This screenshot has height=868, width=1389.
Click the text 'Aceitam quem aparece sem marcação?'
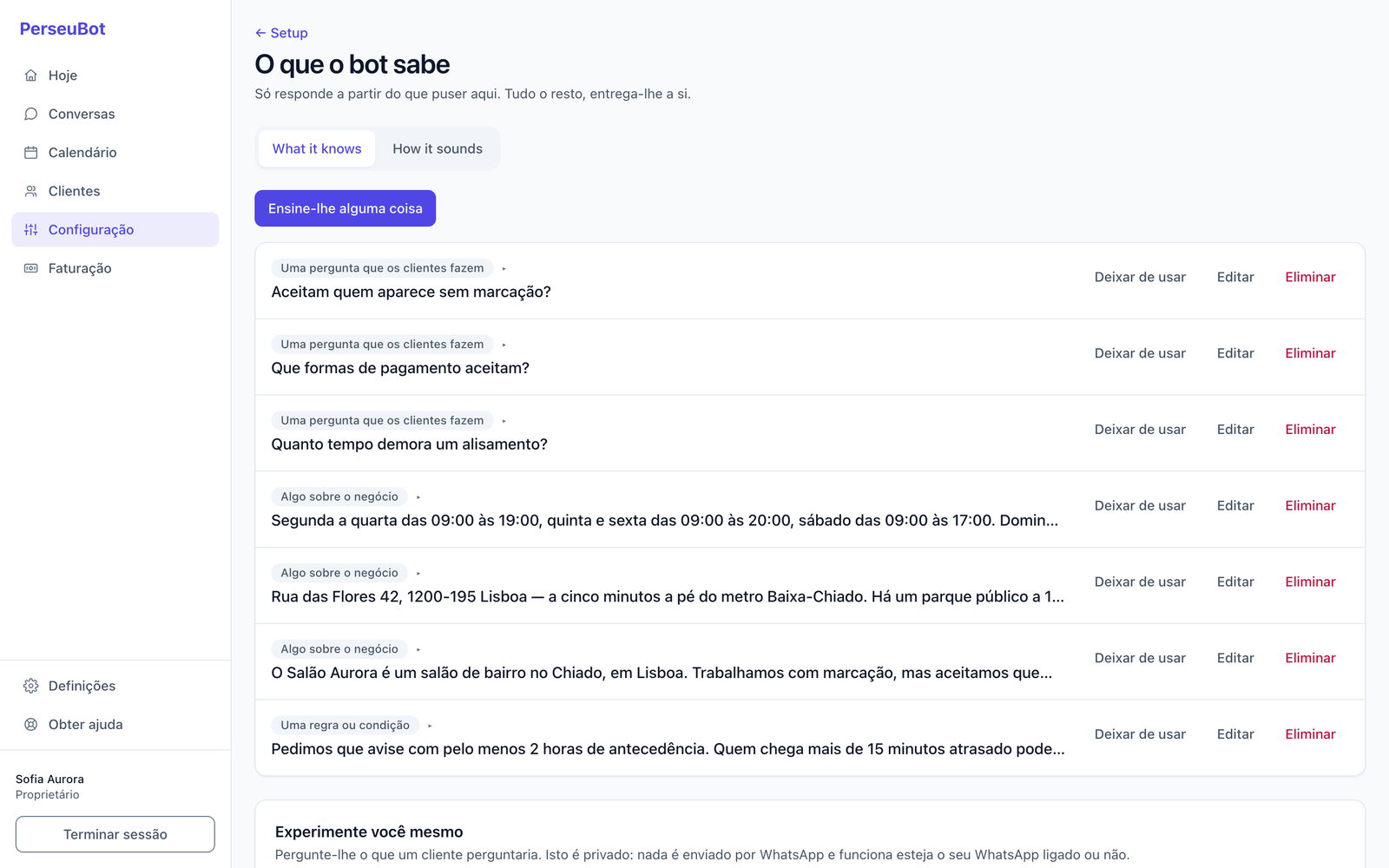411,292
